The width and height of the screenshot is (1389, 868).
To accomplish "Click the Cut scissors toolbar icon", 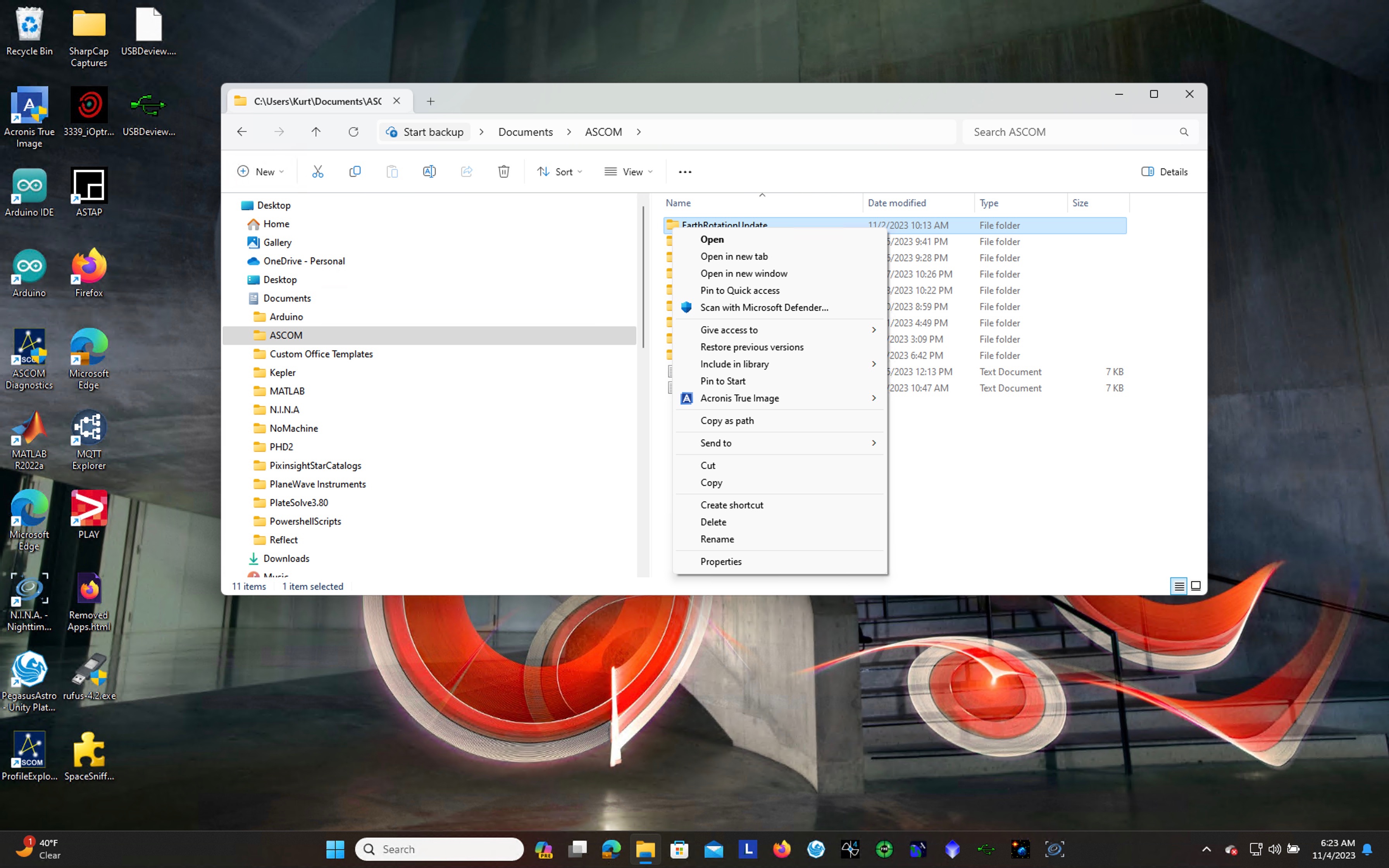I will [317, 172].
